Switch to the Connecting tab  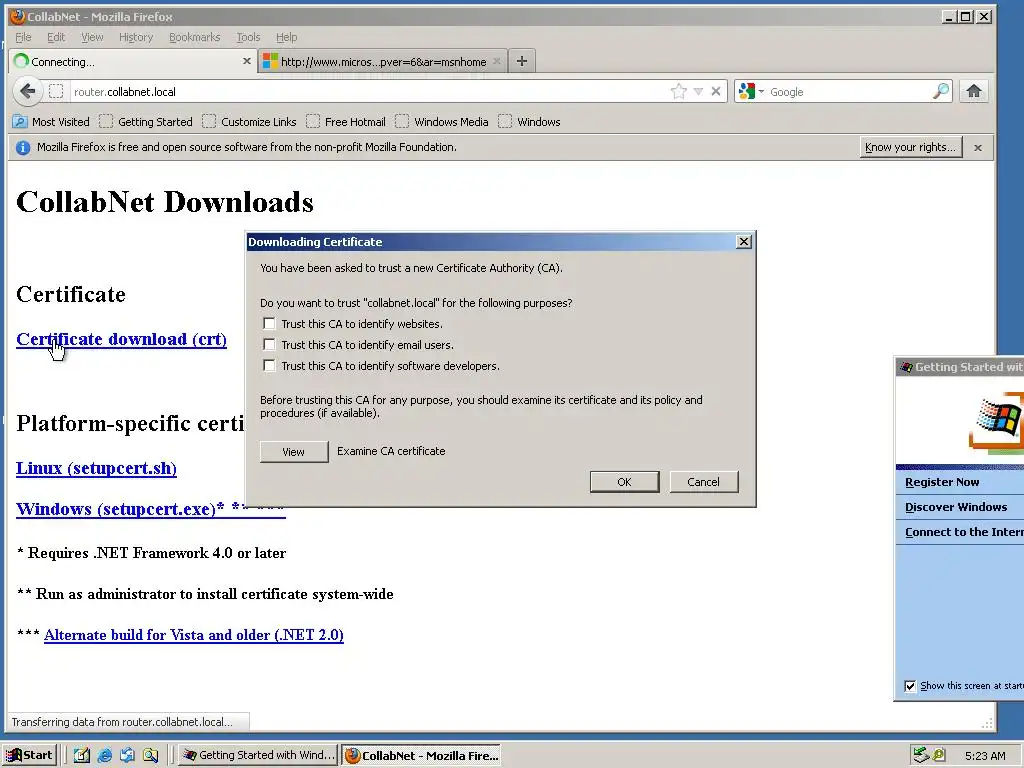(132, 61)
